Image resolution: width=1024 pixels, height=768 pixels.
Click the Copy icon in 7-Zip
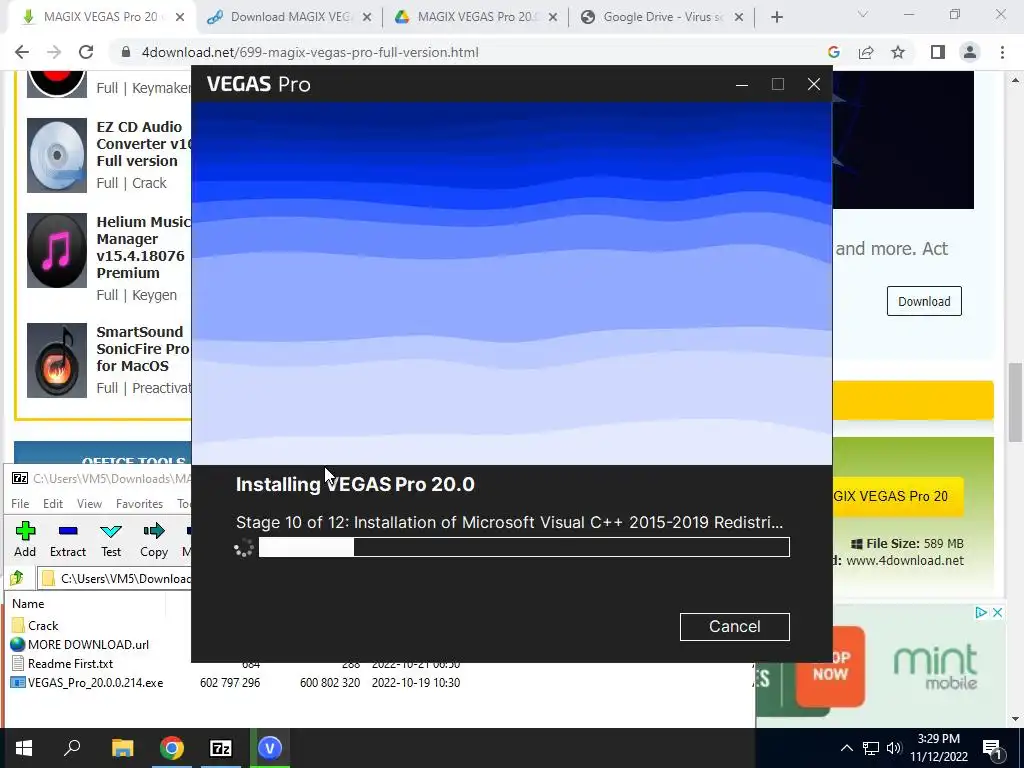(154, 539)
